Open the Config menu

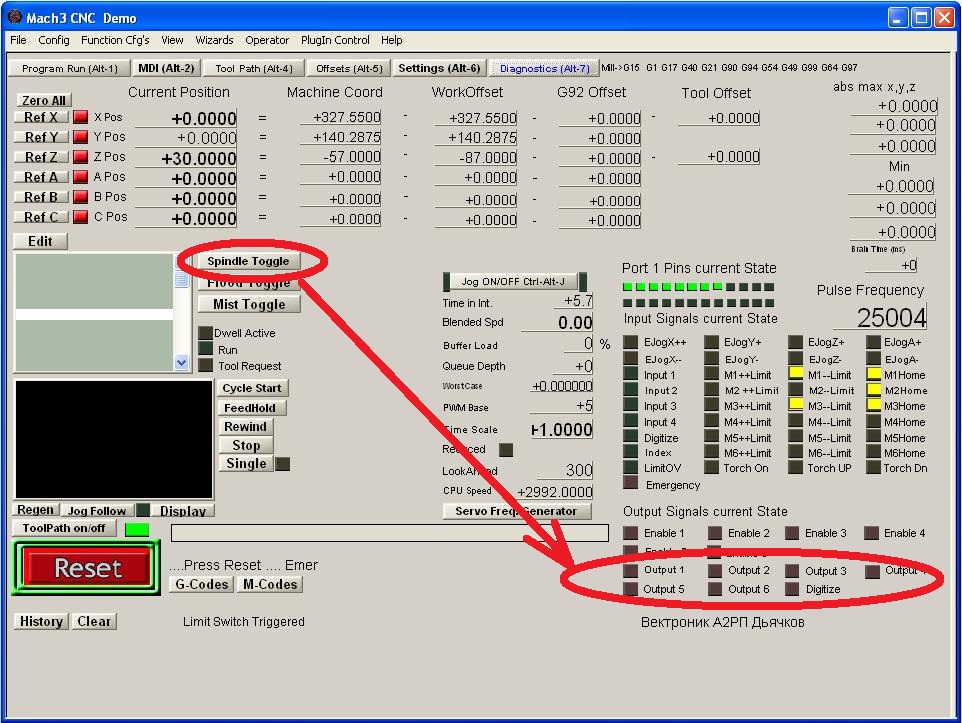(x=53, y=40)
